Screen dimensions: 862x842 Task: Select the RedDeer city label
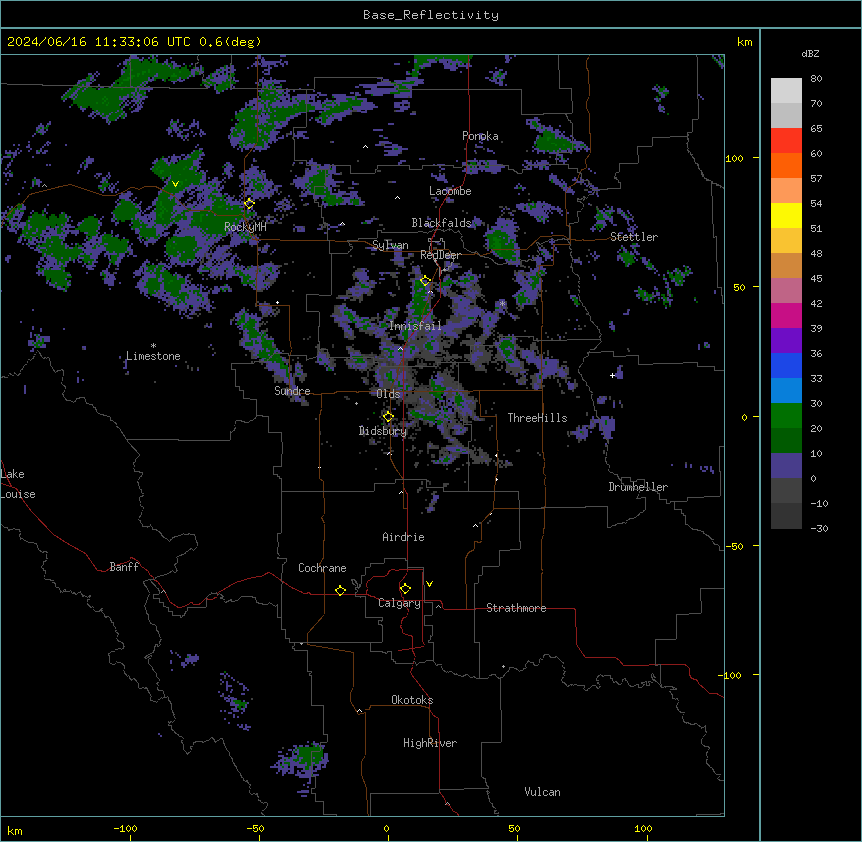pos(440,255)
